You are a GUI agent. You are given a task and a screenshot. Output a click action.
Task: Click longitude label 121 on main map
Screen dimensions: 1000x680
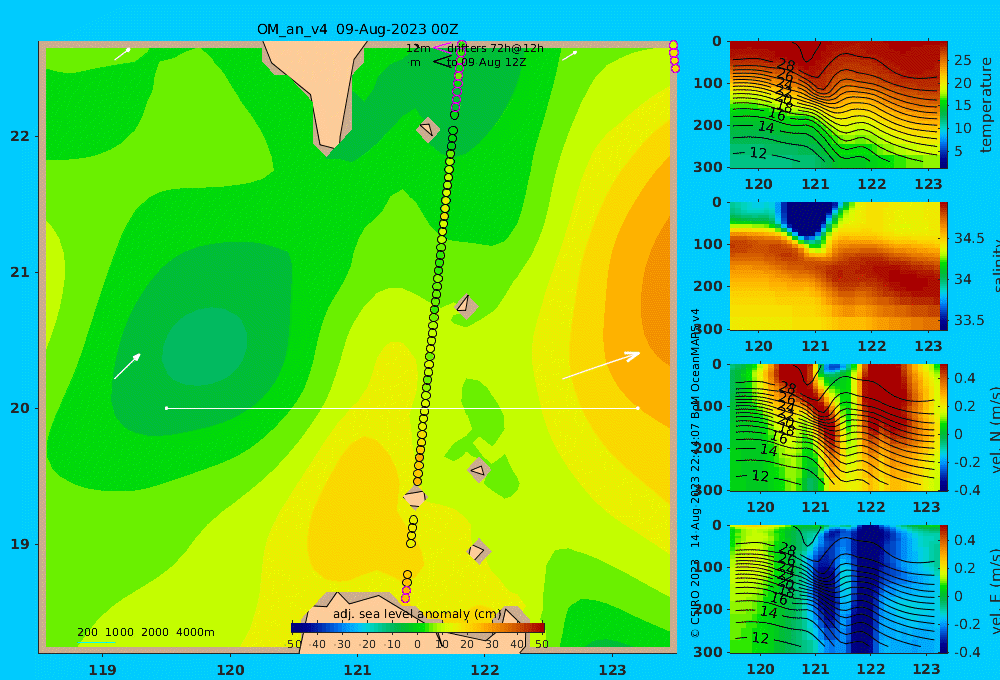(357, 670)
